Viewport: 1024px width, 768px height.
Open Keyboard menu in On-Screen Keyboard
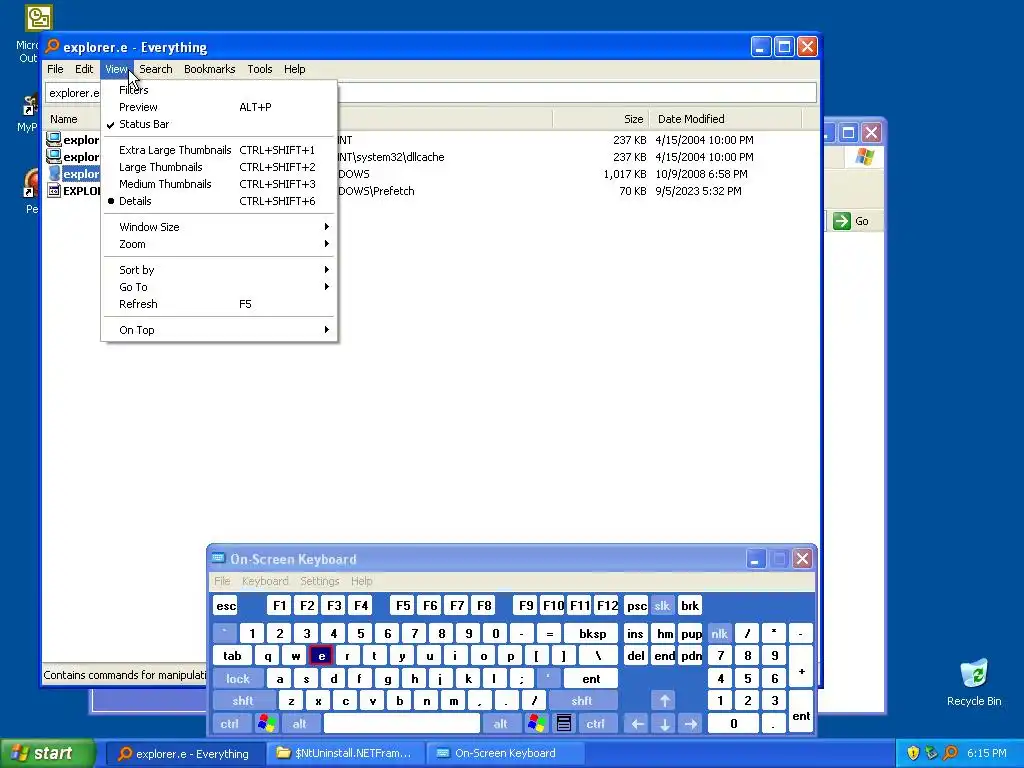pyautogui.click(x=265, y=581)
